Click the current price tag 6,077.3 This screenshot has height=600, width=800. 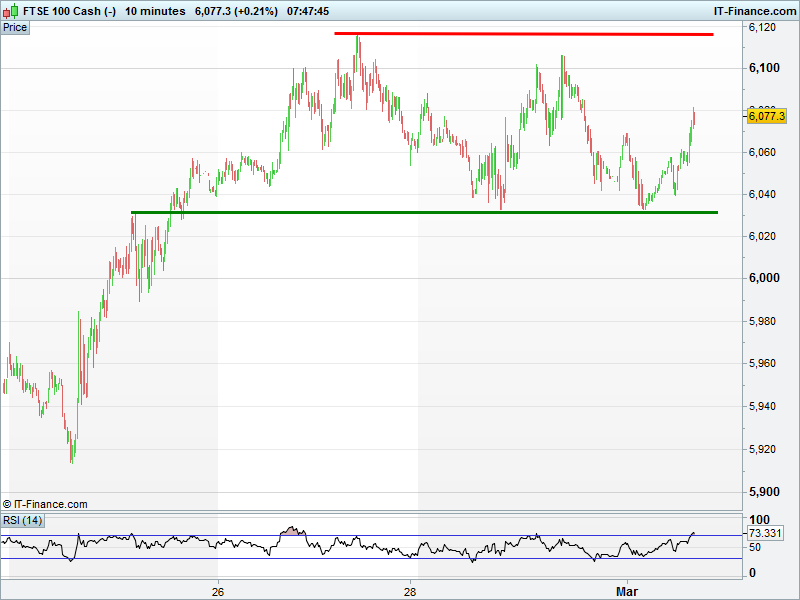(x=766, y=116)
